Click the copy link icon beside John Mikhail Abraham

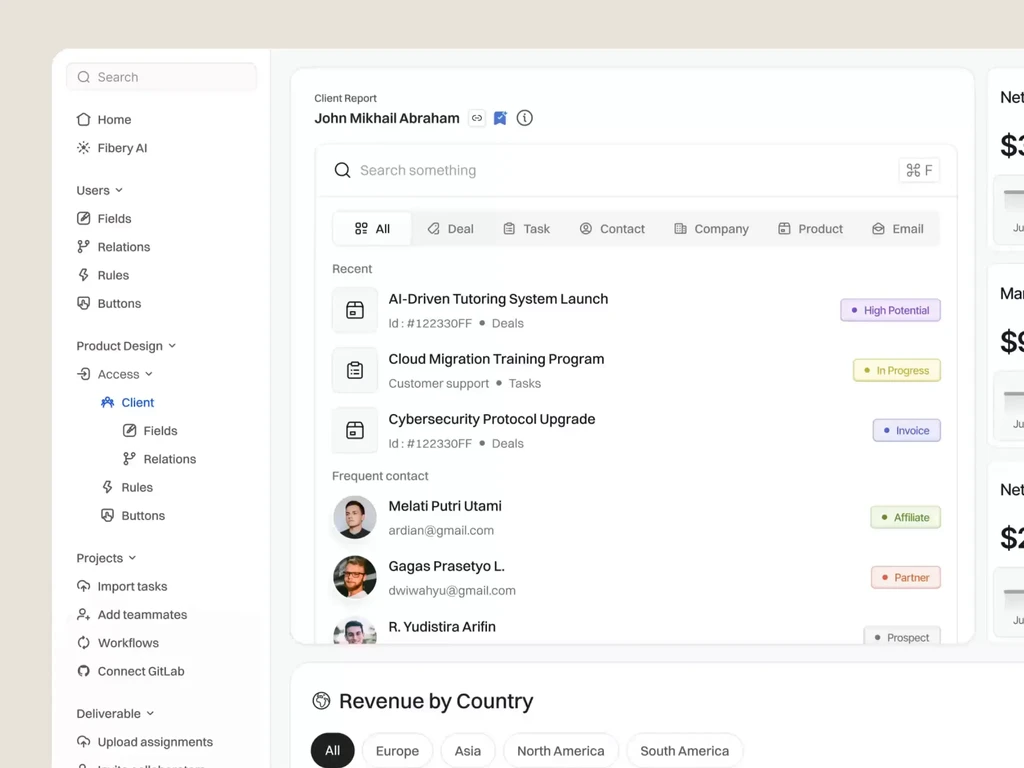[x=477, y=118]
